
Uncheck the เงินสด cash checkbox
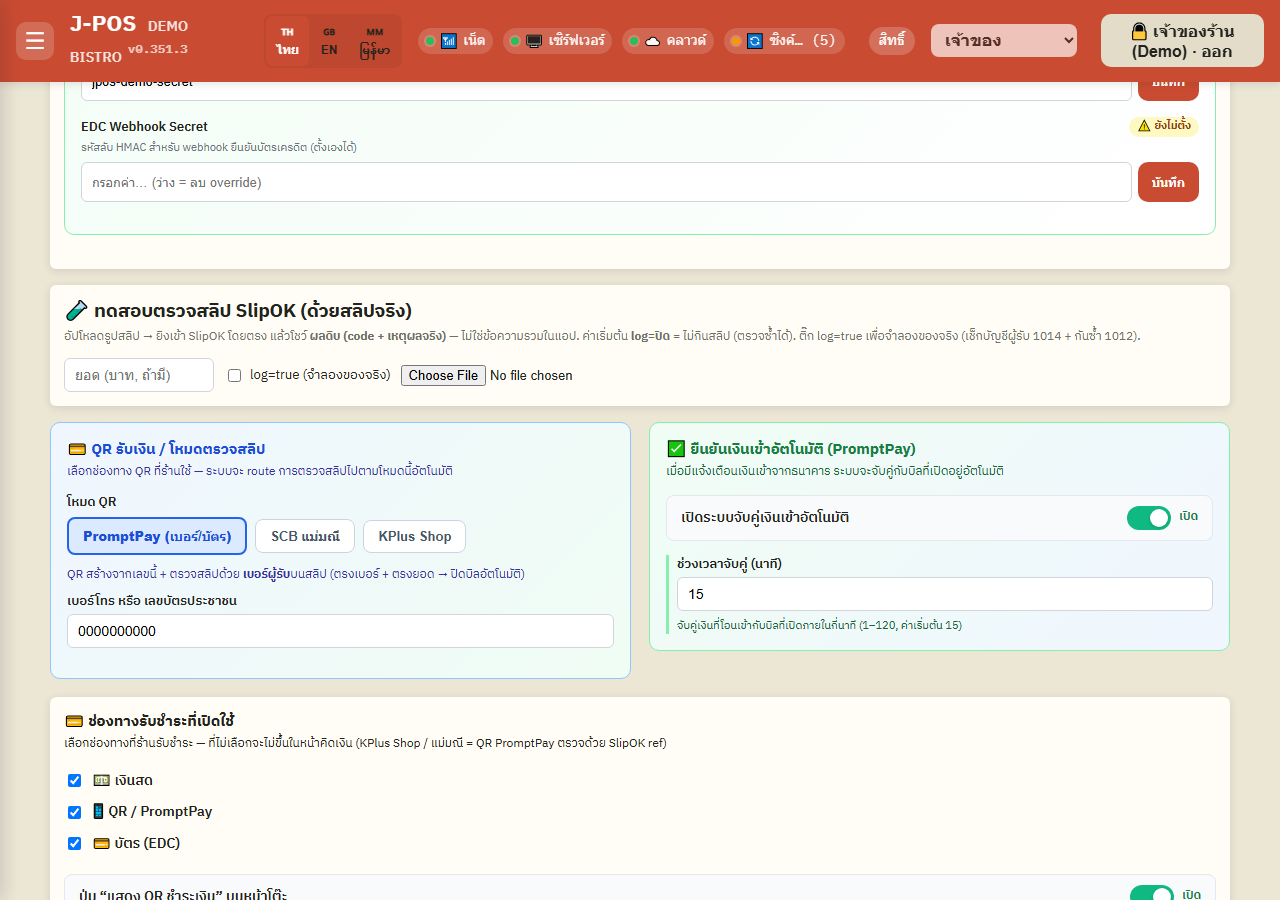coord(75,780)
